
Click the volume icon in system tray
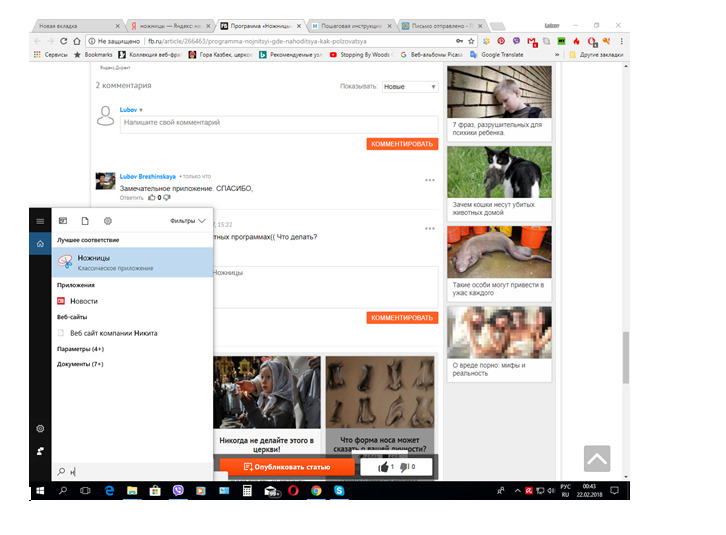tap(551, 491)
